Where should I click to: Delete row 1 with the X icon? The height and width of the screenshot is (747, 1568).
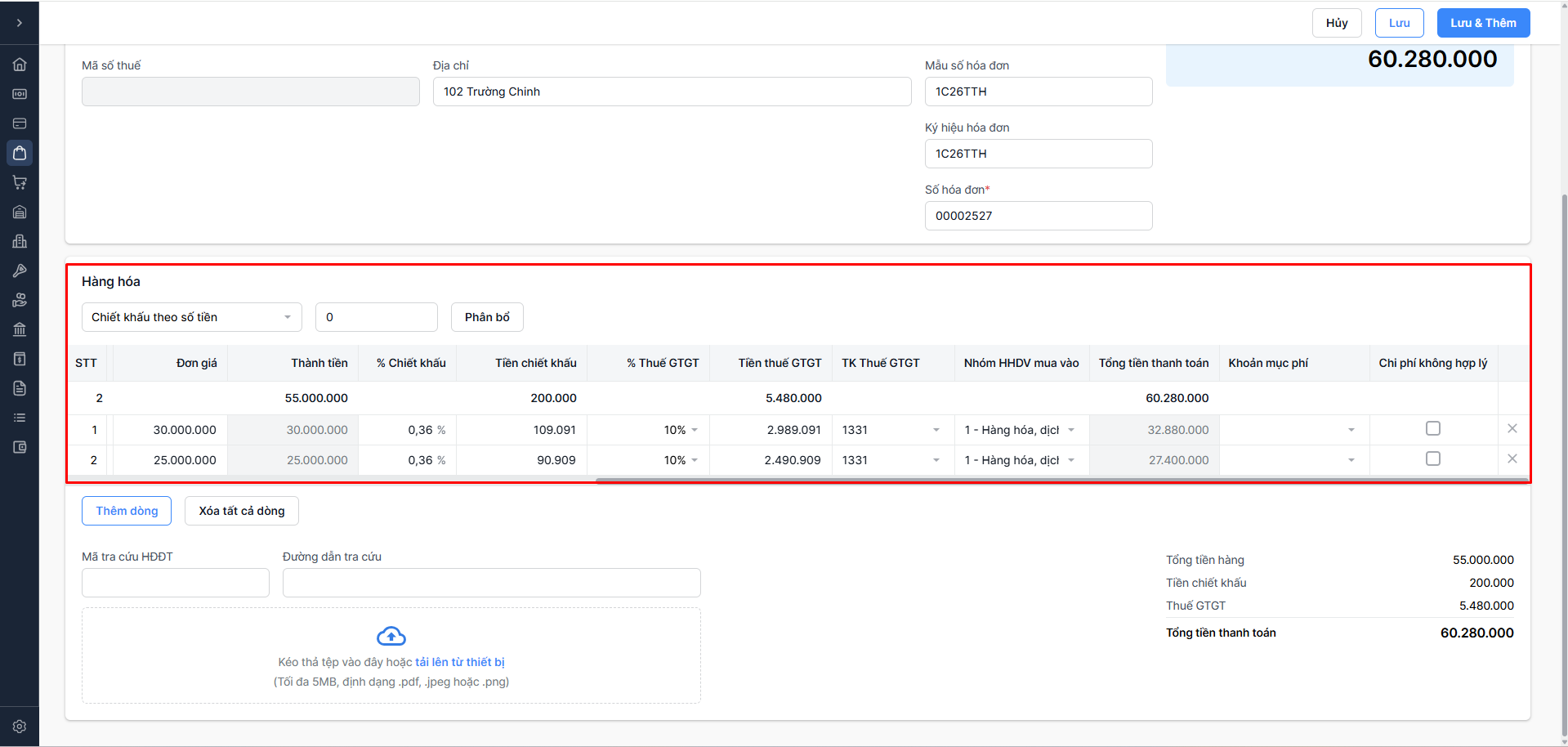click(x=1512, y=428)
